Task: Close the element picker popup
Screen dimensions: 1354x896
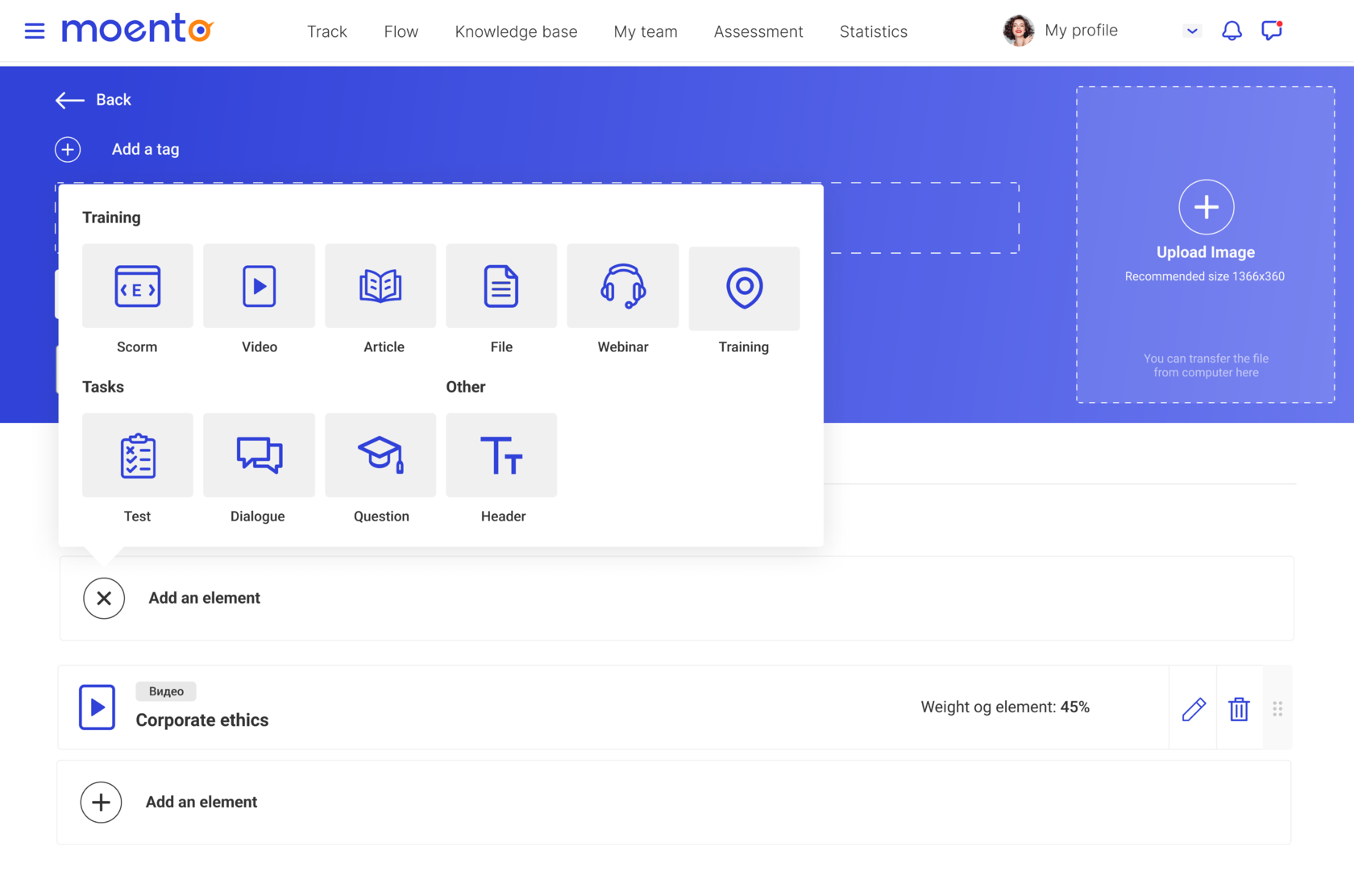Action: 104,598
